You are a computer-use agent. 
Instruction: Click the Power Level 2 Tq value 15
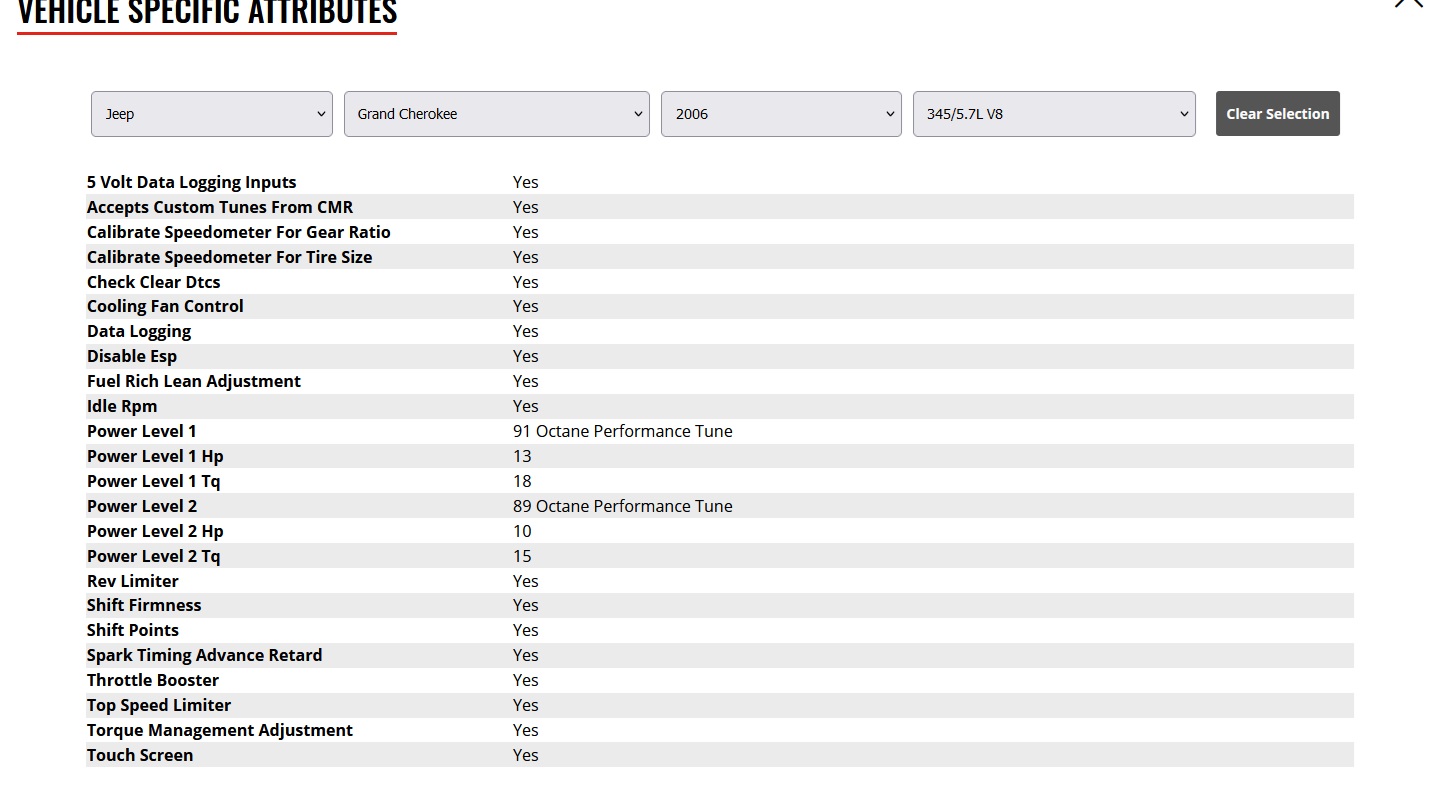(522, 556)
